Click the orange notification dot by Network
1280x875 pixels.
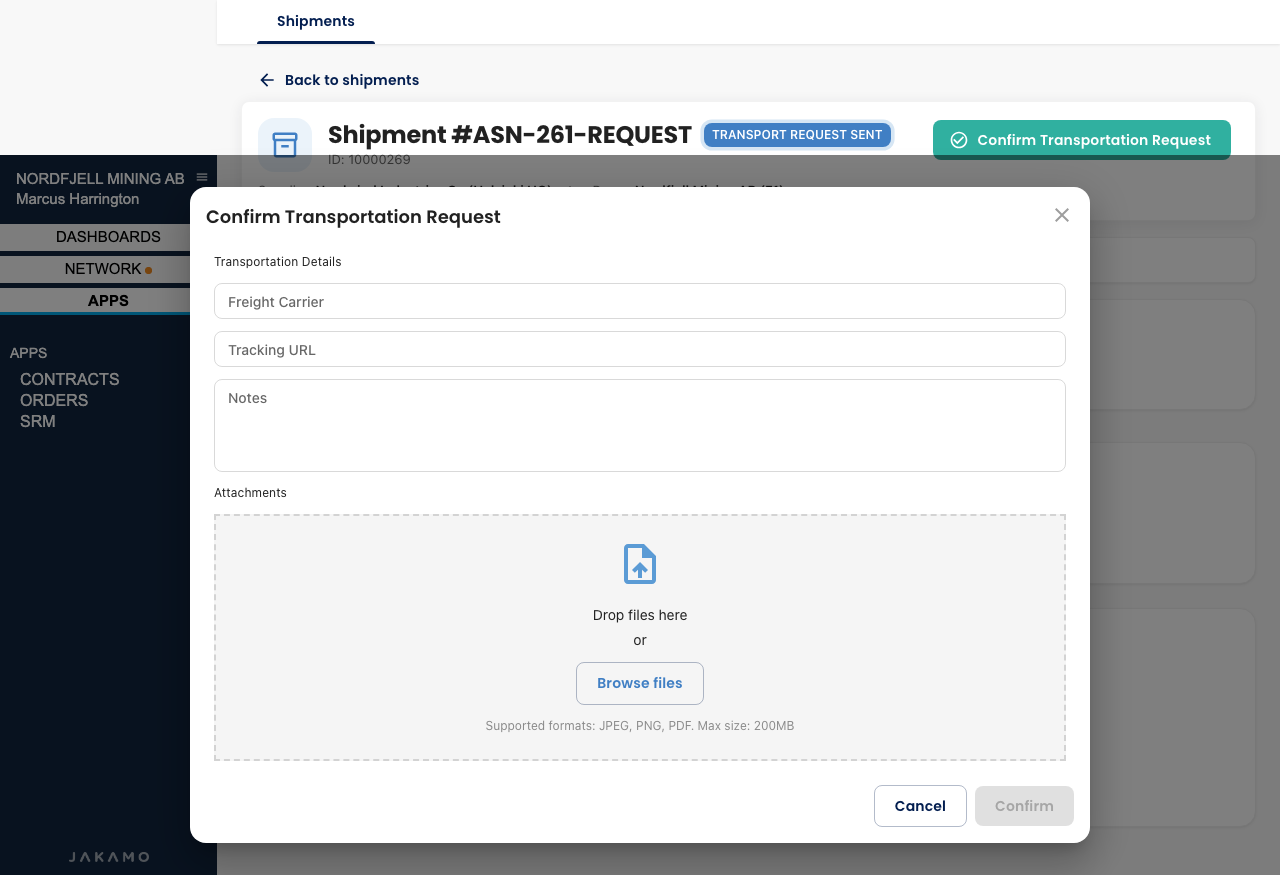(x=149, y=270)
